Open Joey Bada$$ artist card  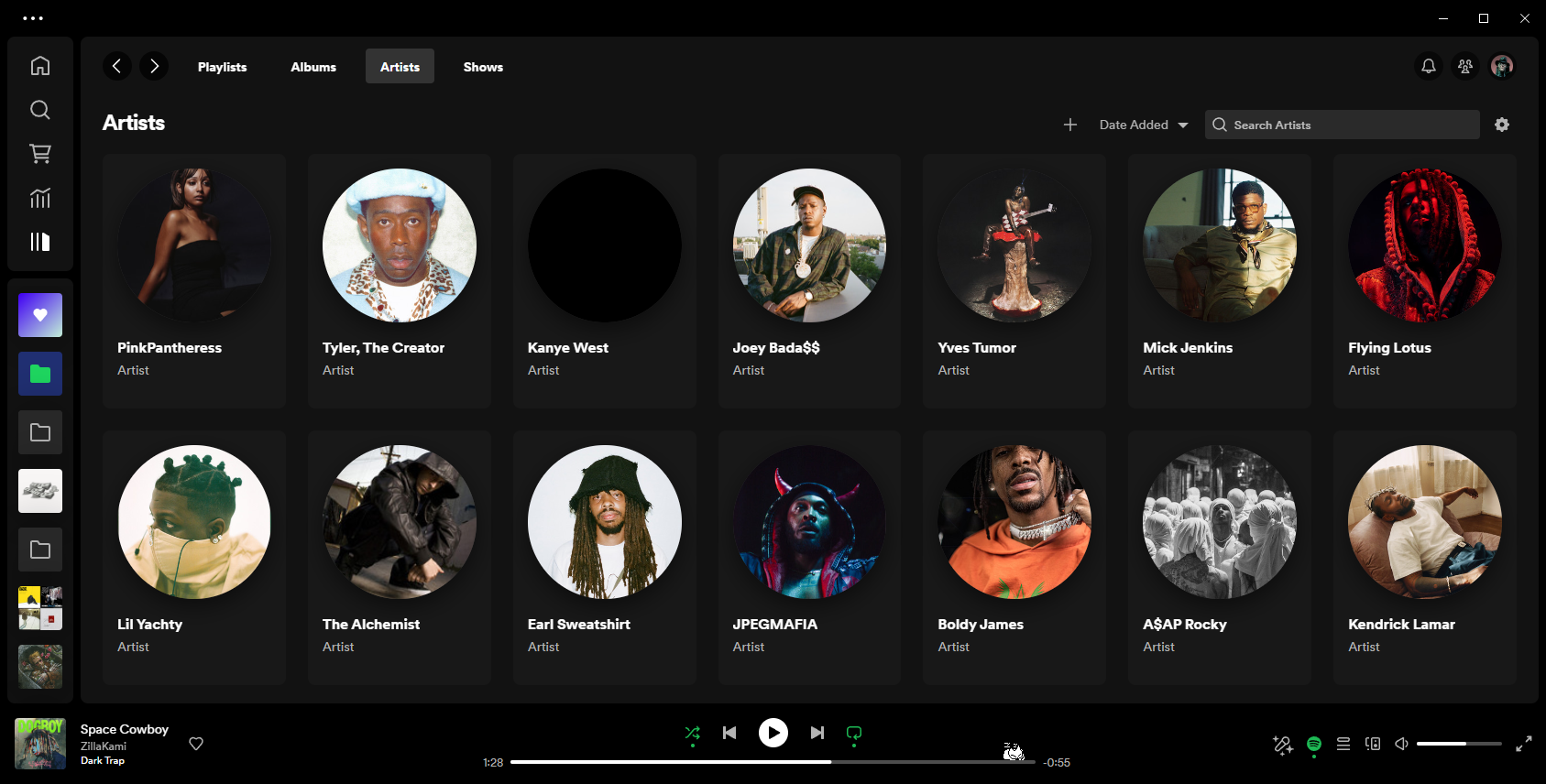pyautogui.click(x=810, y=281)
